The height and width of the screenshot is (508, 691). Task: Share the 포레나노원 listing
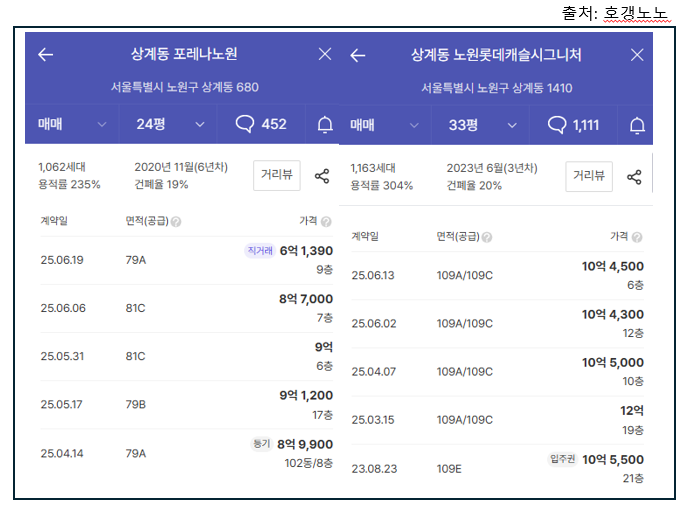tap(322, 176)
